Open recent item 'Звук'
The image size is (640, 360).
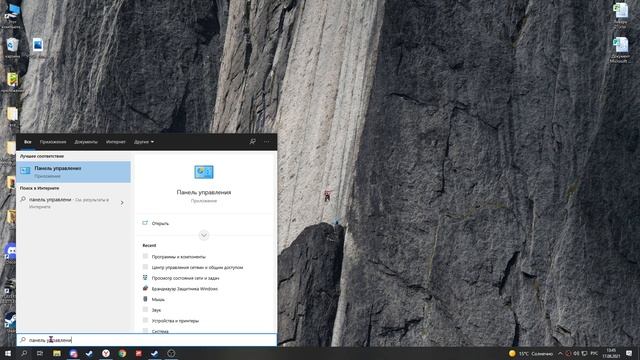[x=156, y=310]
